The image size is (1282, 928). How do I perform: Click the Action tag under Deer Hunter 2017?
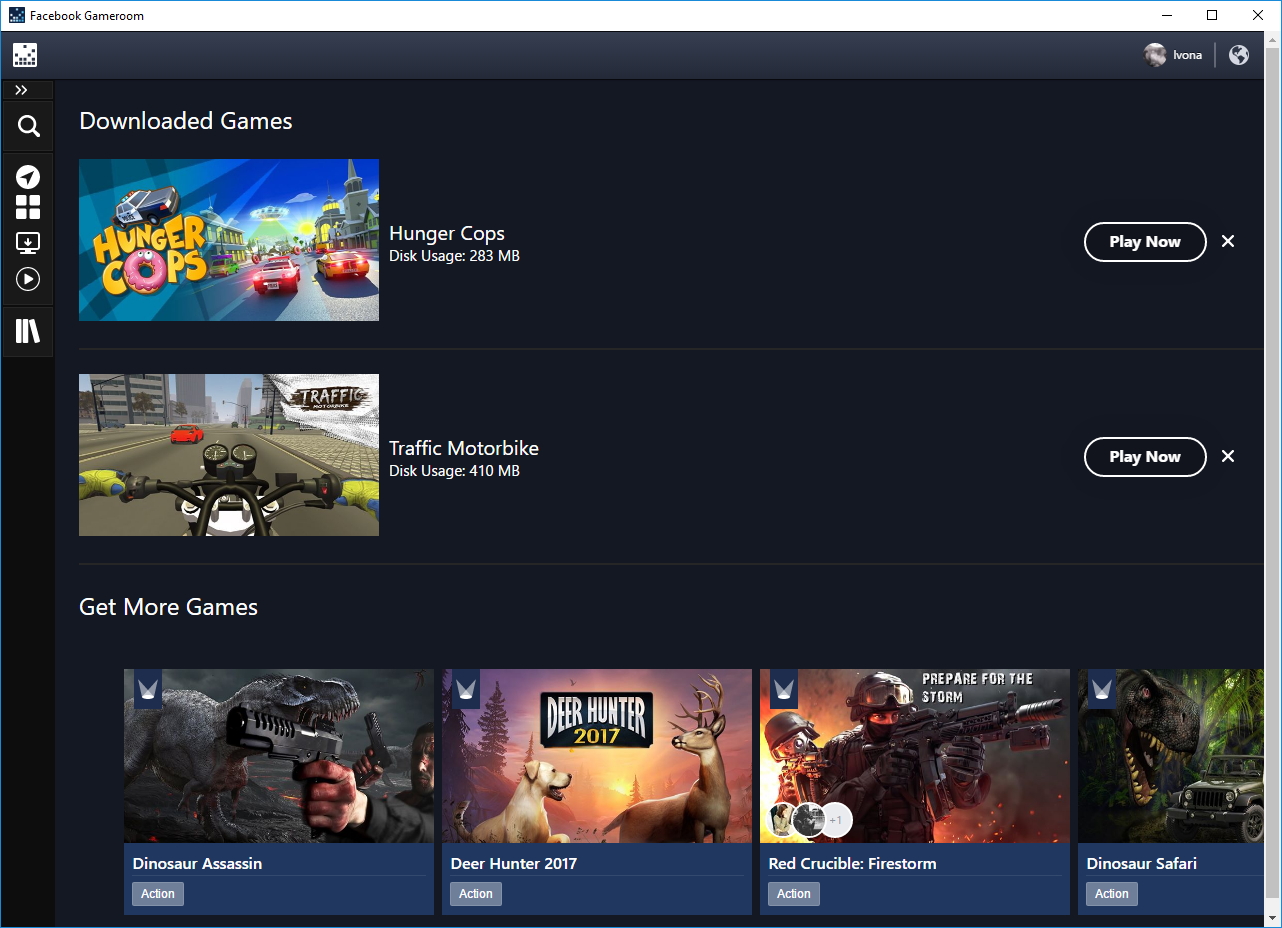coord(475,893)
